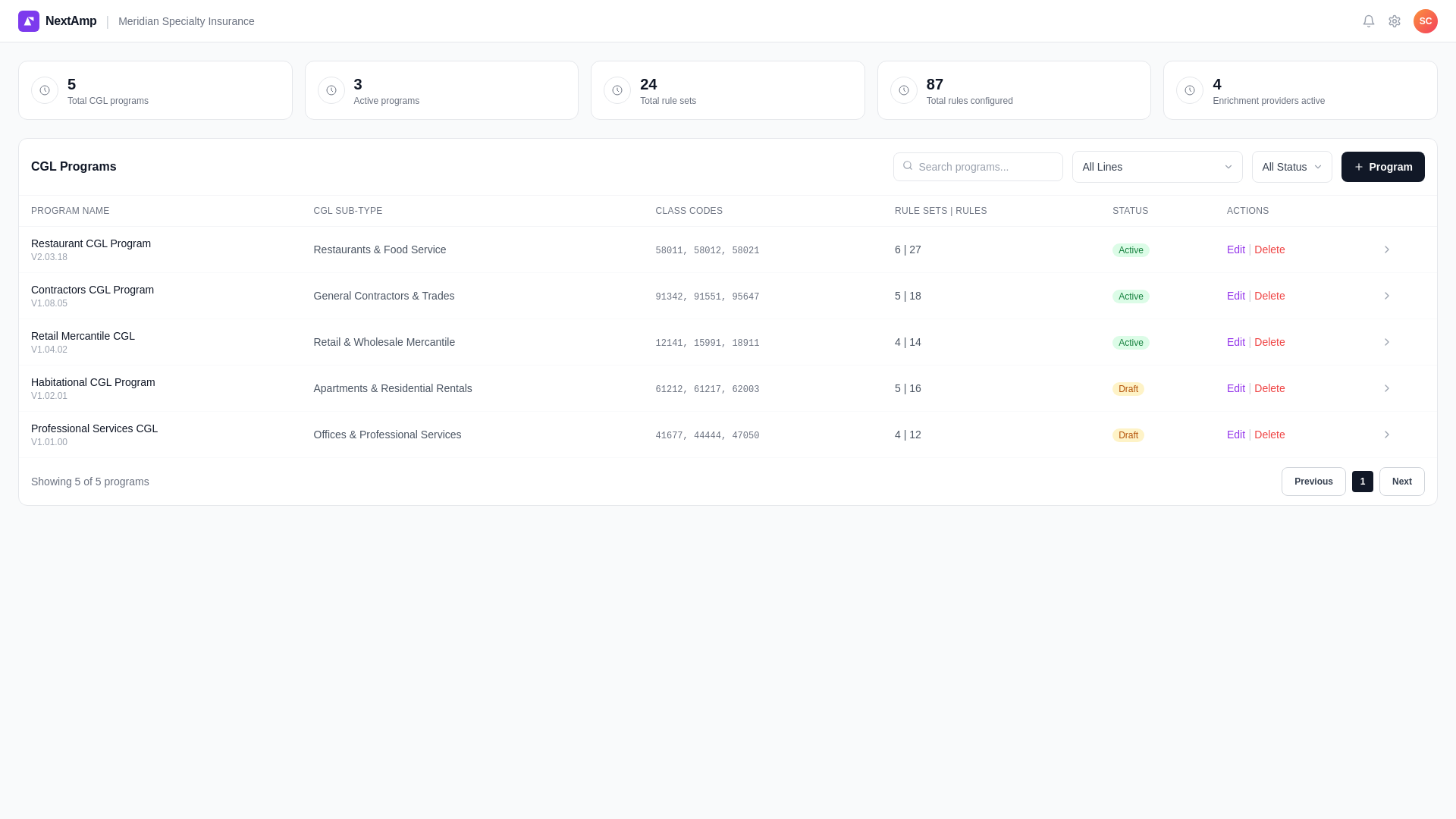Viewport: 1456px width, 819px height.
Task: Click the Offices & Professional Services sub-type
Action: [388, 435]
